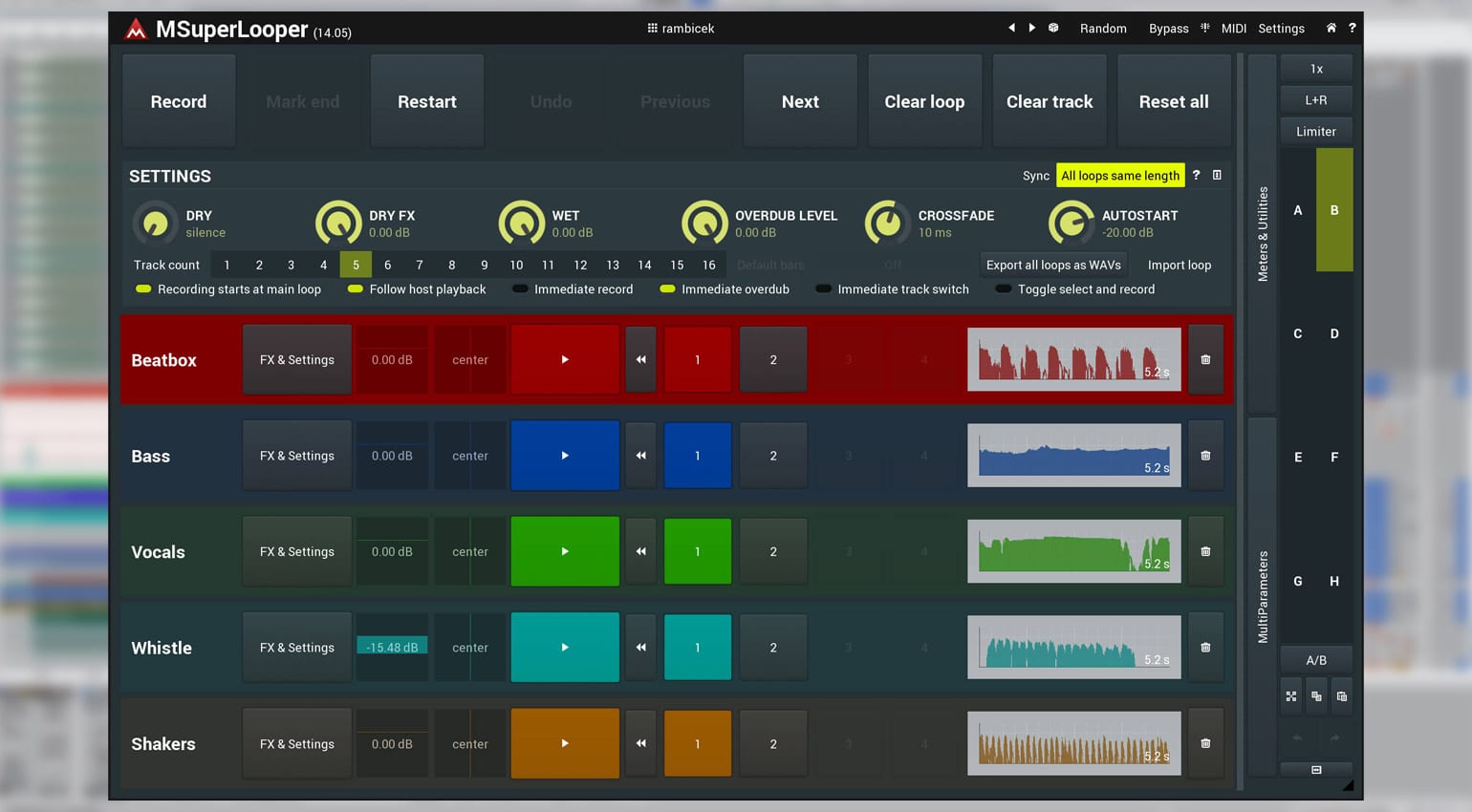Toggle the A/B comparison button
Viewport: 1472px width, 812px height.
pos(1316,660)
